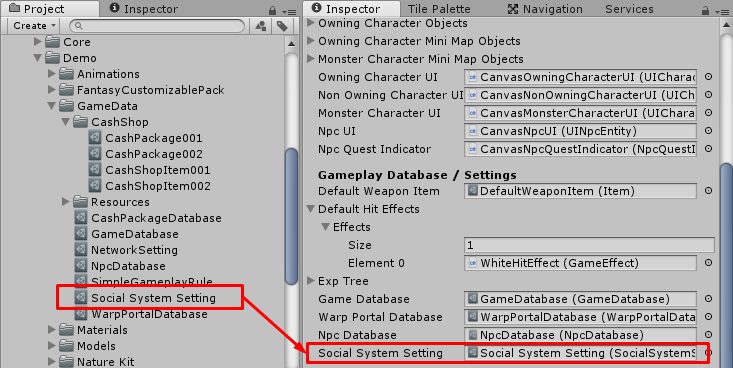Screen dimensions: 733x368
Task: Click the lock icon on Project panel
Action: (x=273, y=10)
